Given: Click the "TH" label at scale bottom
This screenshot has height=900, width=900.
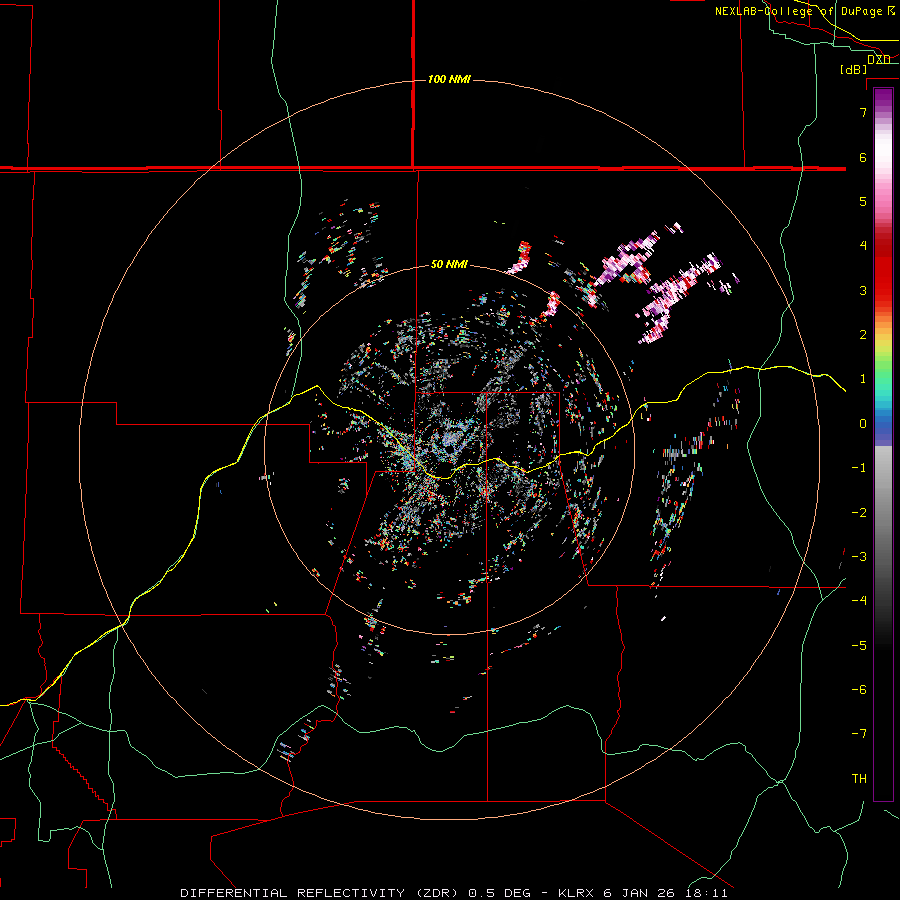Looking at the screenshot, I should pos(859,779).
